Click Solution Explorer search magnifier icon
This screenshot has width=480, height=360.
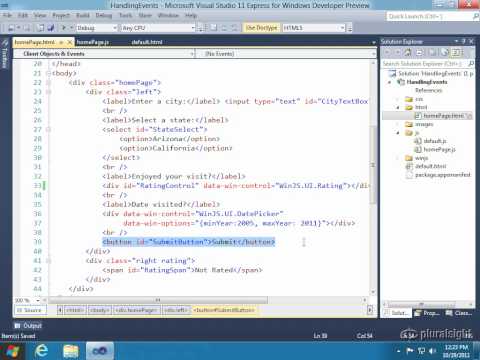click(471, 63)
